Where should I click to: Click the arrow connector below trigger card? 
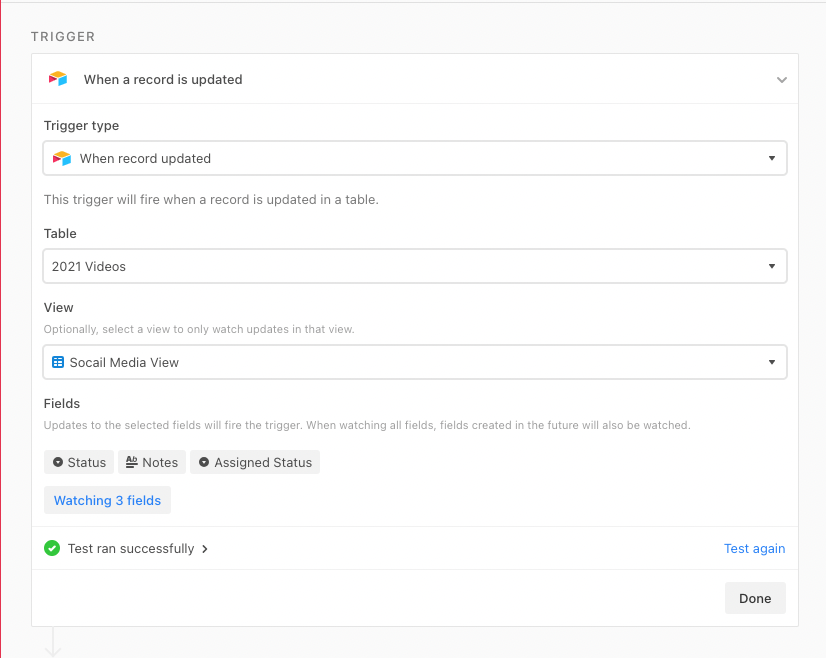(53, 642)
